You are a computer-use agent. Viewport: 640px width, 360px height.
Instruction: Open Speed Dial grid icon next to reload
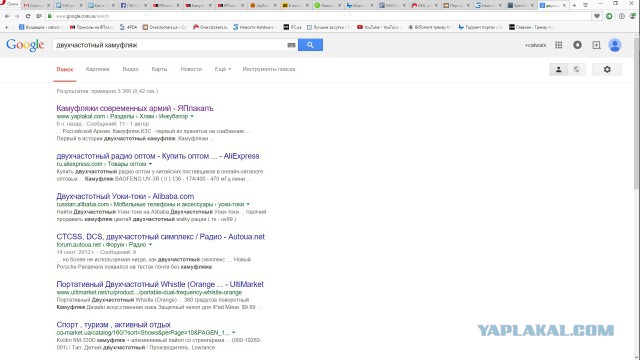point(39,16)
